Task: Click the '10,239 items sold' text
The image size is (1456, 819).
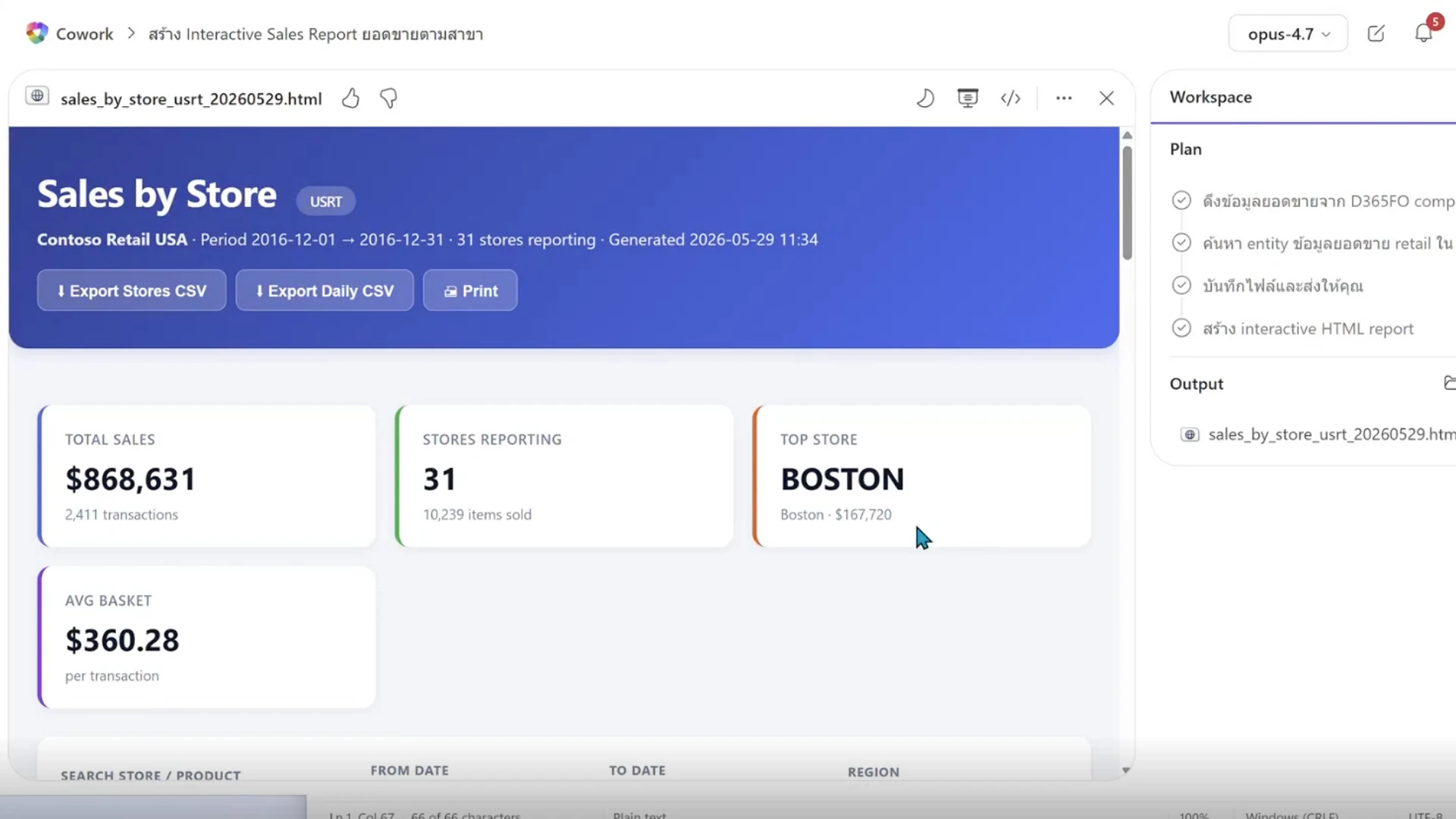Action: click(x=477, y=514)
